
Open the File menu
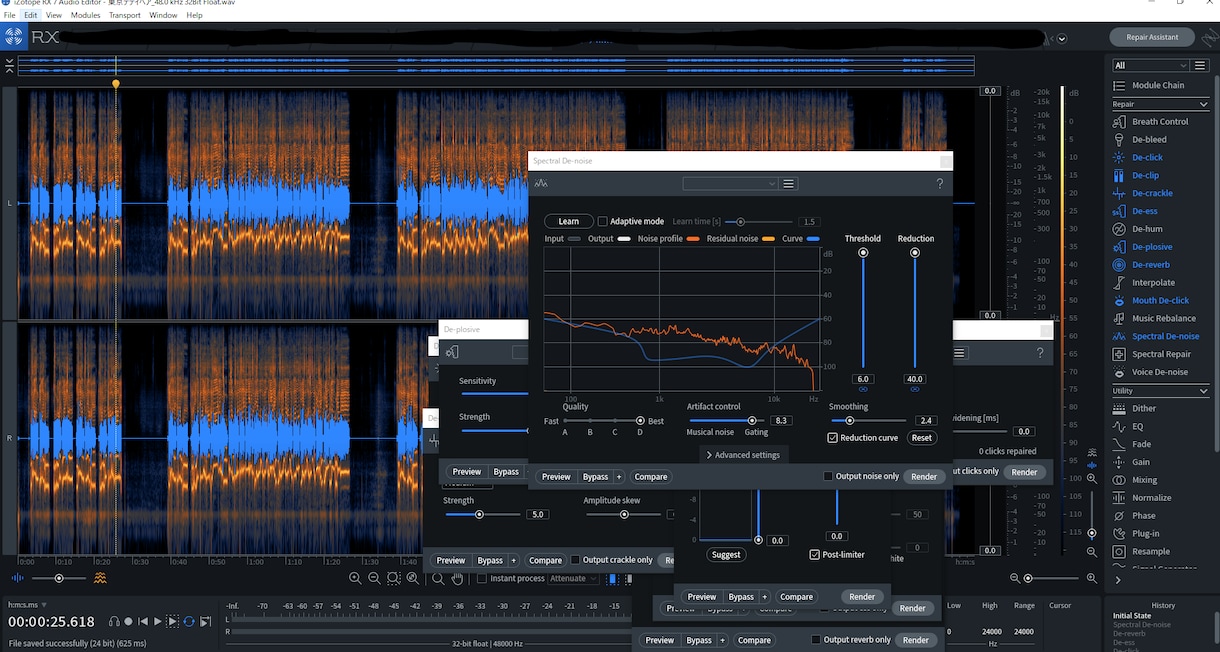[9, 15]
